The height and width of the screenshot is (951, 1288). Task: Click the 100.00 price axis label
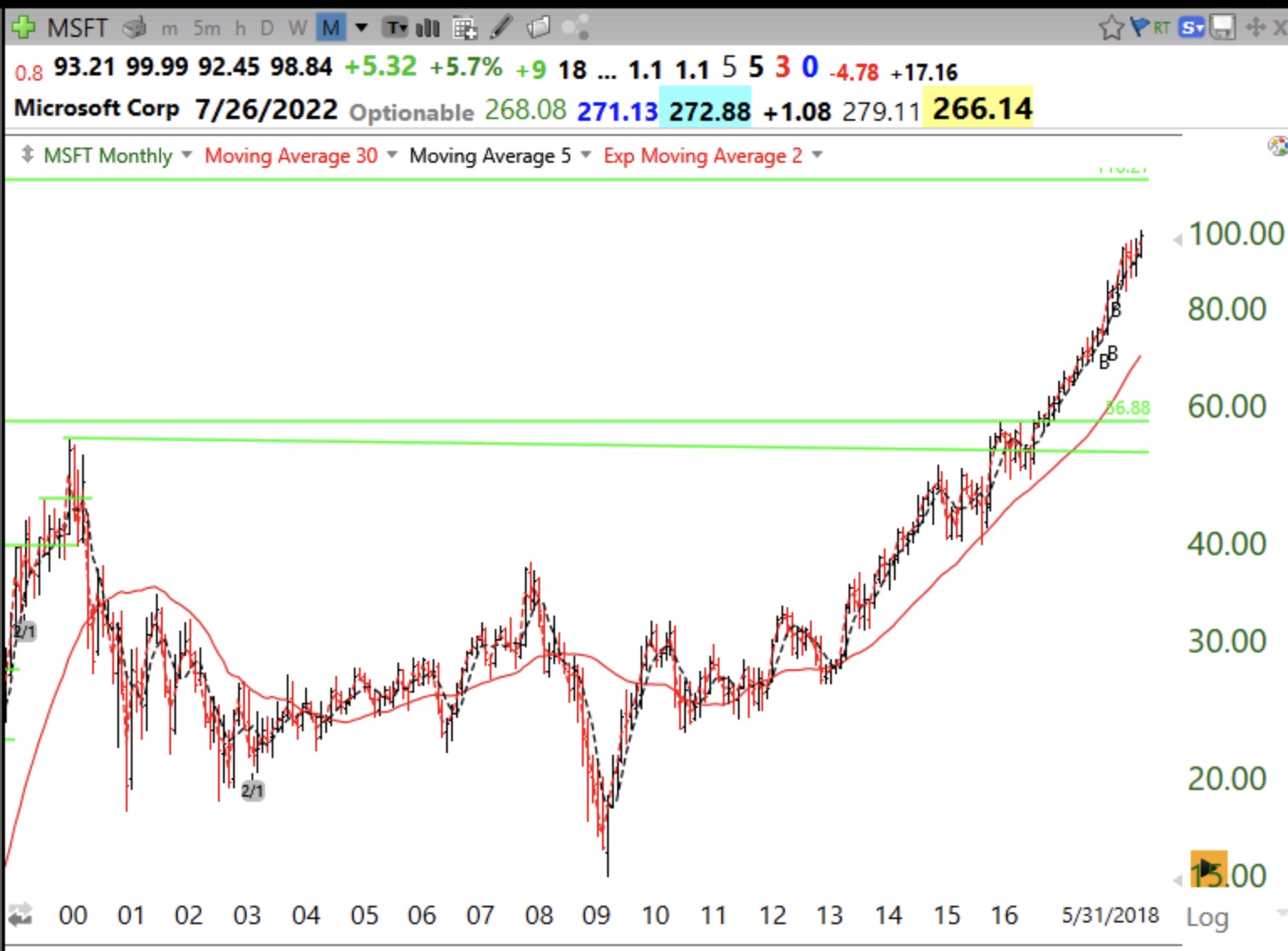pos(1236,234)
